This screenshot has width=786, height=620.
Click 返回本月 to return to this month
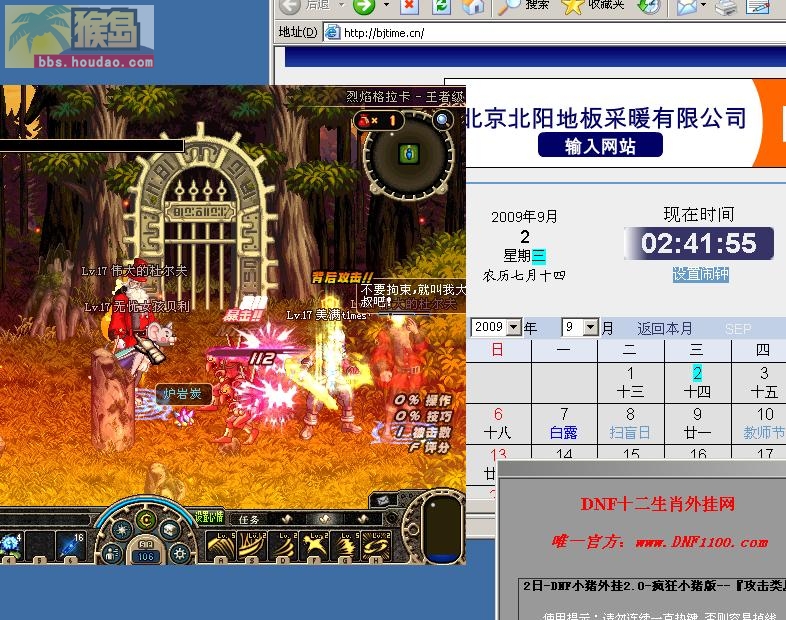pyautogui.click(x=665, y=329)
